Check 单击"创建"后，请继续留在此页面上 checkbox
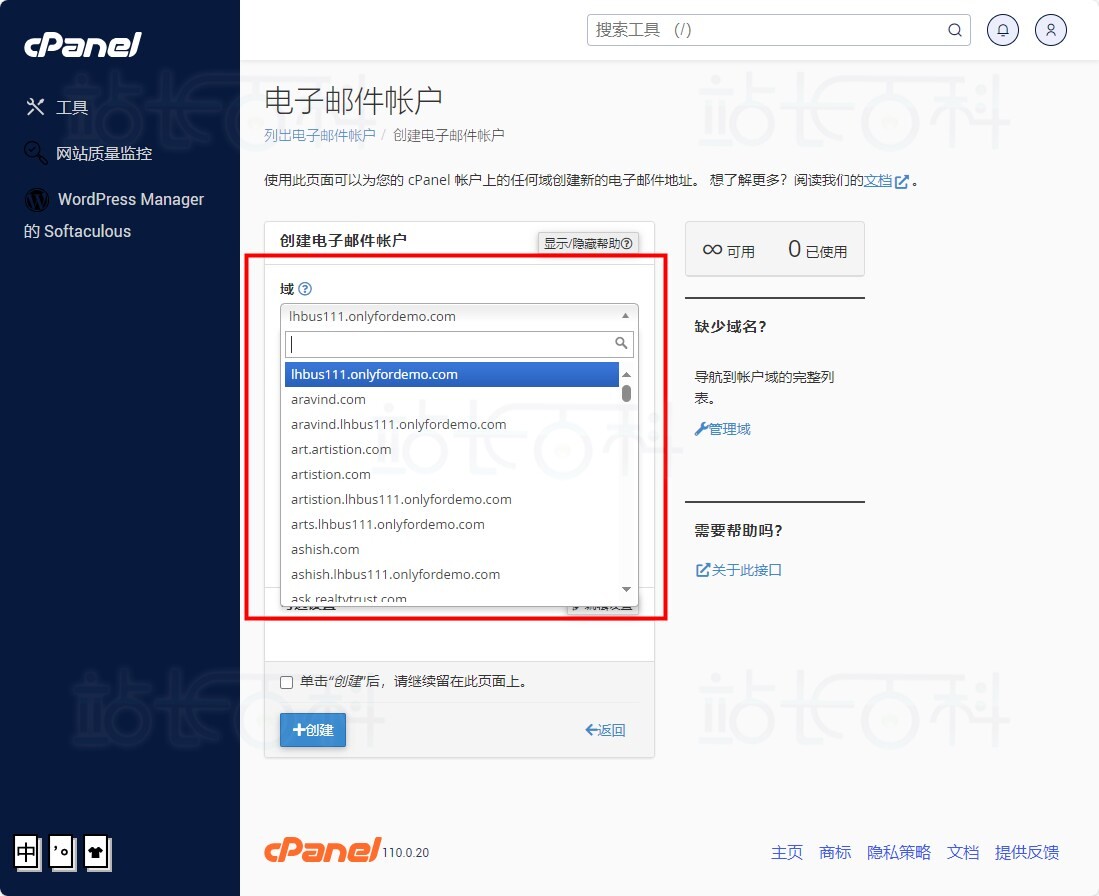This screenshot has height=896, width=1099. (286, 682)
